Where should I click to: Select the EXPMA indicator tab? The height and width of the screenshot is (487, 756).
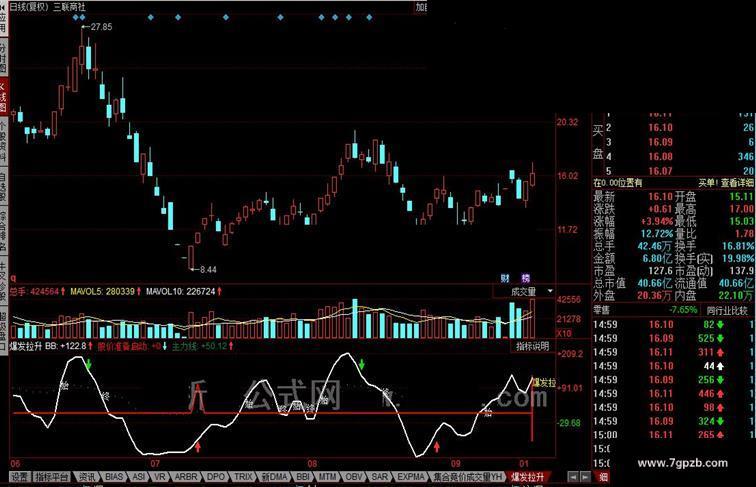(x=410, y=477)
